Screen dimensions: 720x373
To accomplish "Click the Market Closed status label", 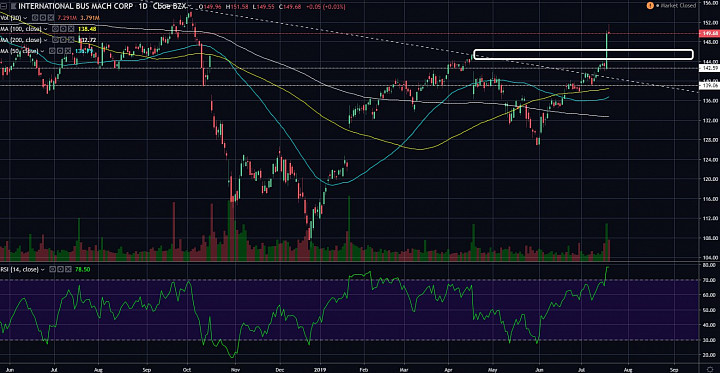I will tap(678, 6).
